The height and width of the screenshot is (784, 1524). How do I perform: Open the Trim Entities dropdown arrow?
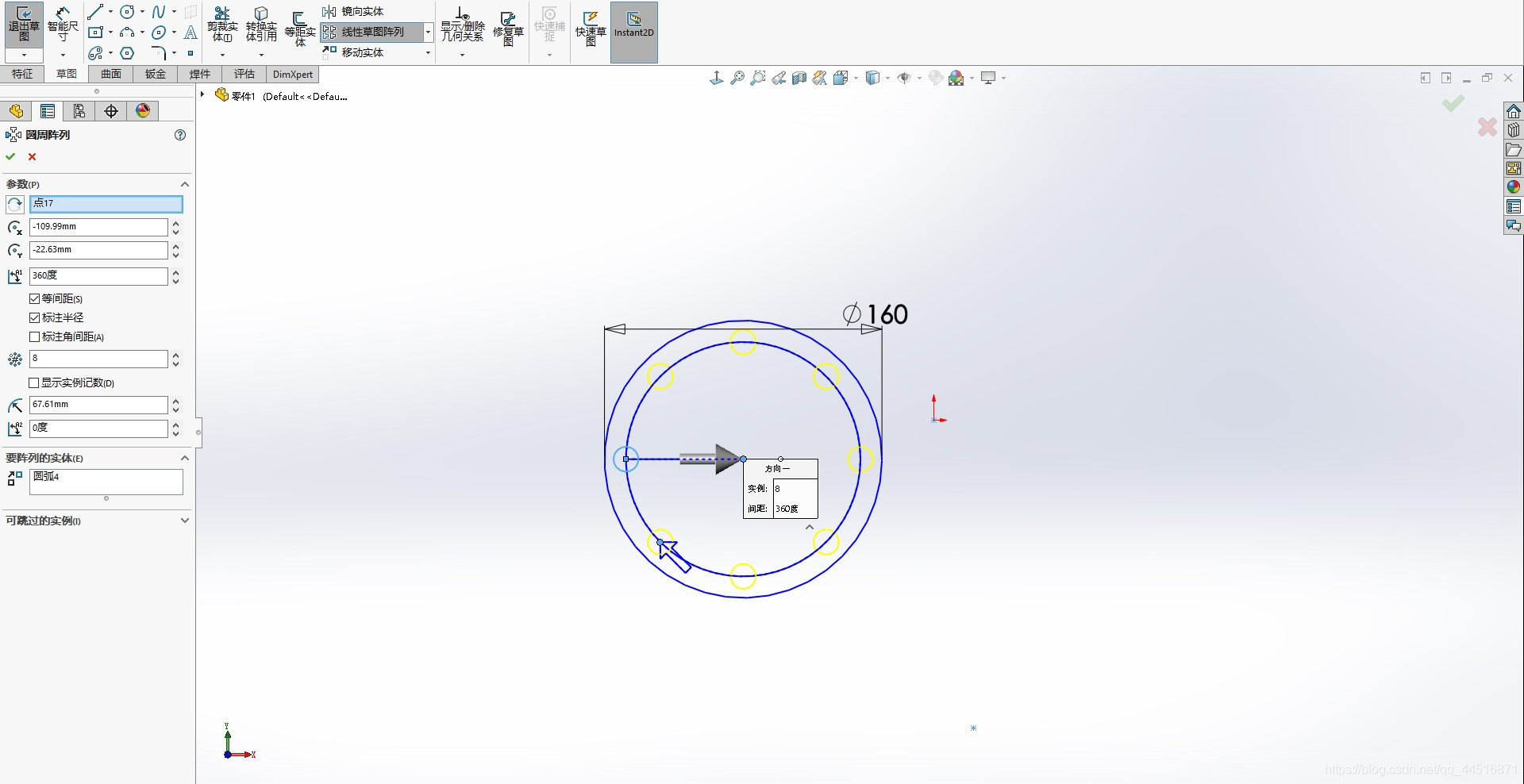[222, 55]
